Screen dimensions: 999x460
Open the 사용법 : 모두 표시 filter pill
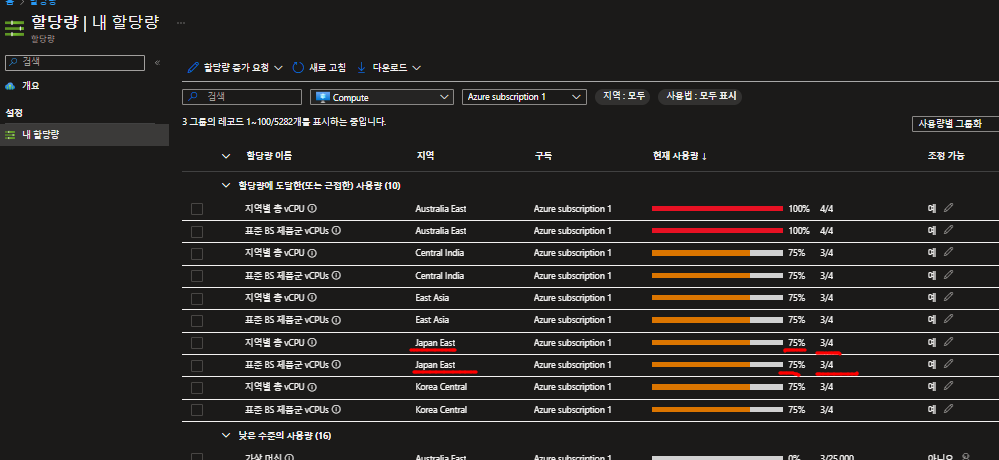(700, 97)
